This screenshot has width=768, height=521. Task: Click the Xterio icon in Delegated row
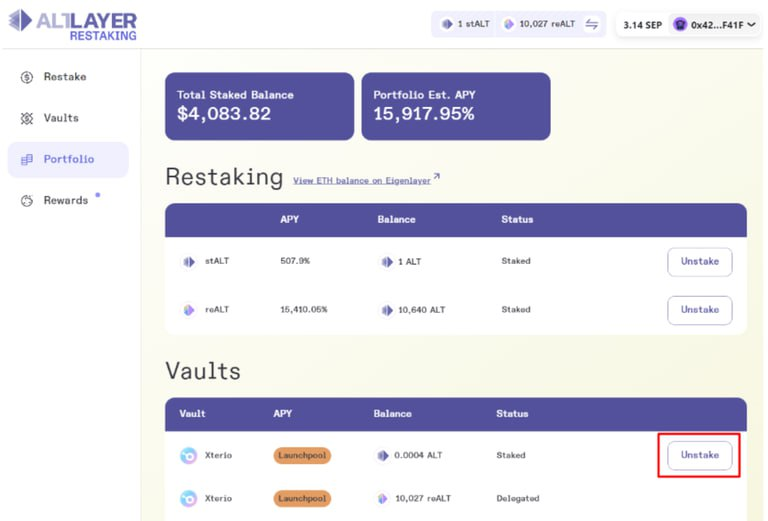[x=189, y=498]
